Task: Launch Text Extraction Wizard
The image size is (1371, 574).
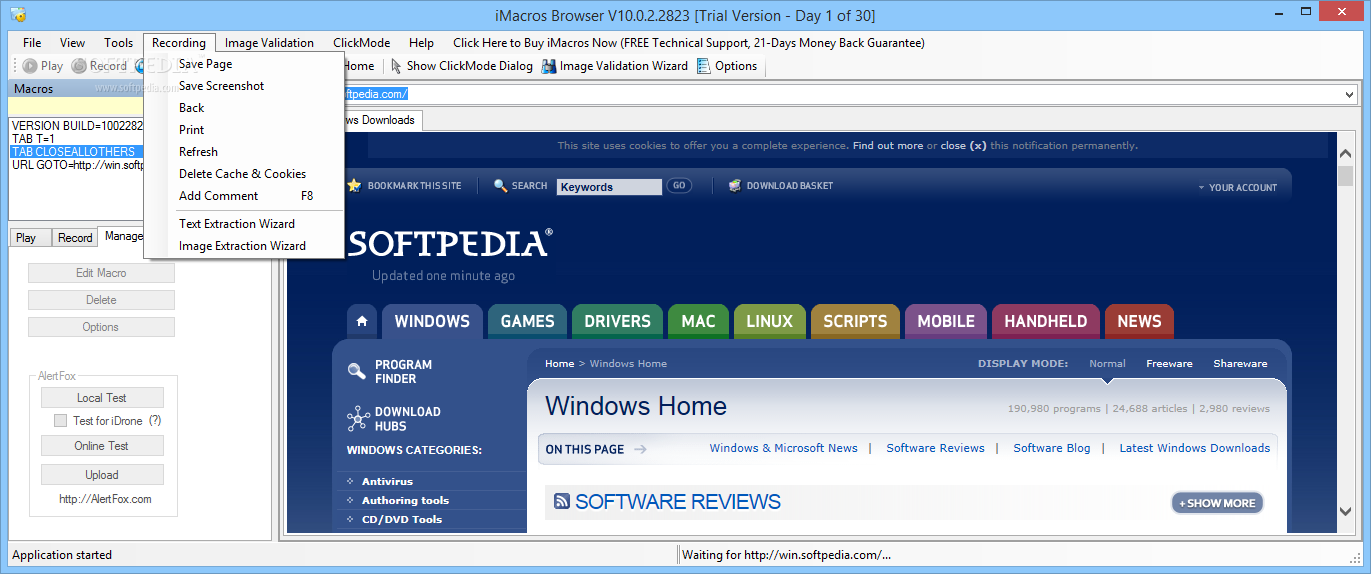Action: pos(244,224)
